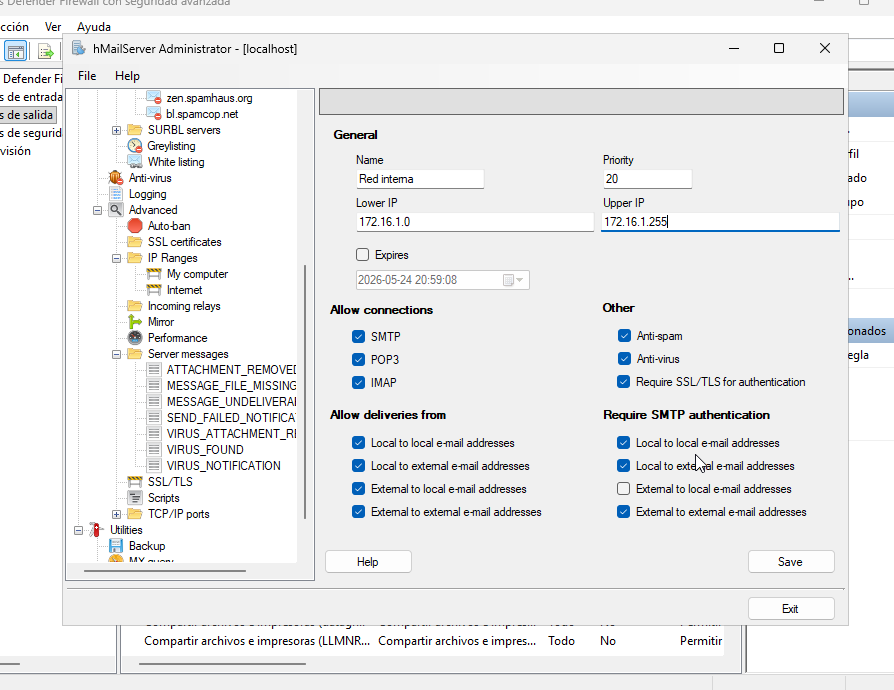894x690 pixels.
Task: Collapse the Utilities tree node
Action: [78, 530]
